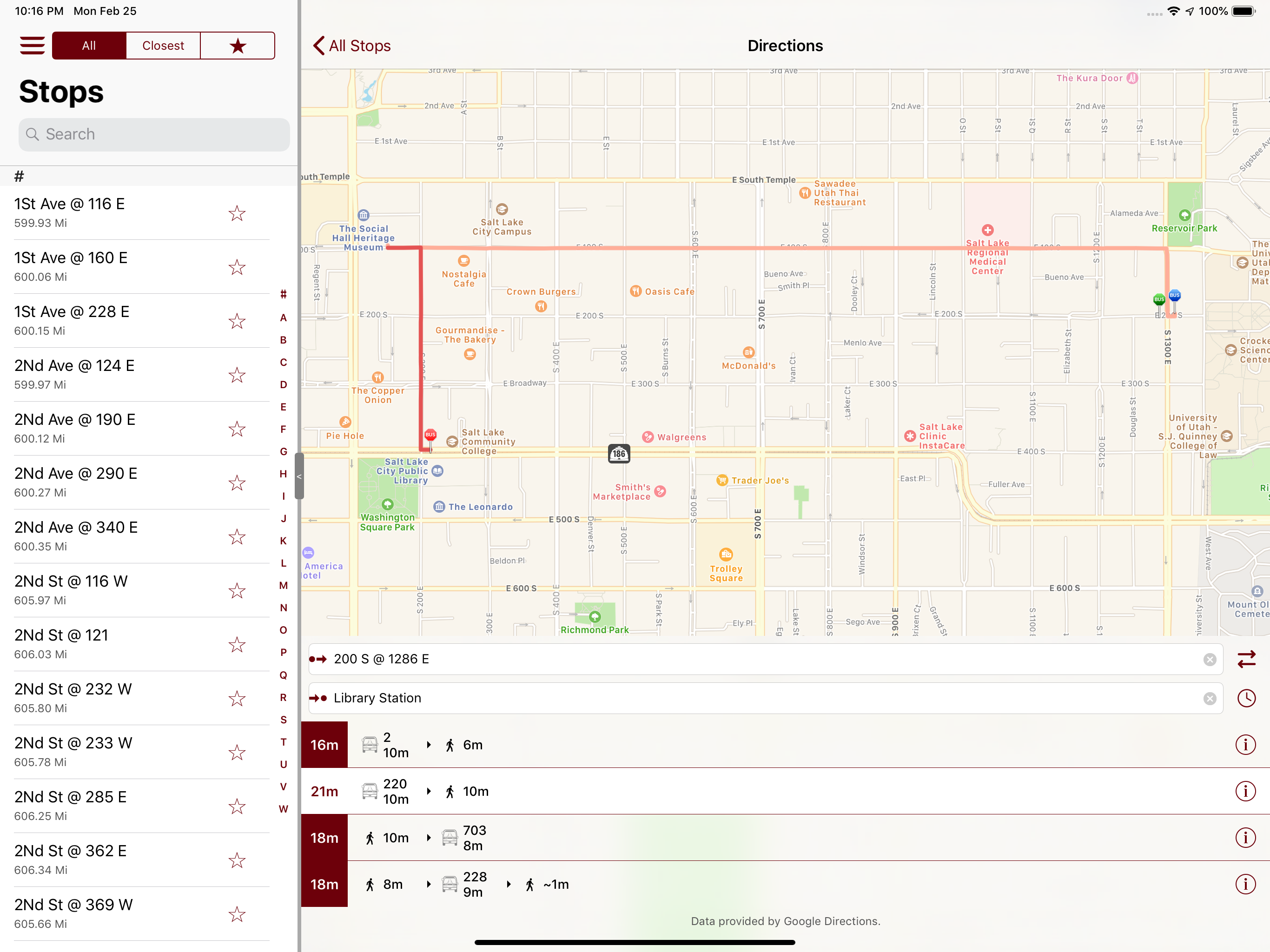Swap origin and destination
1270x952 pixels.
pos(1246,659)
